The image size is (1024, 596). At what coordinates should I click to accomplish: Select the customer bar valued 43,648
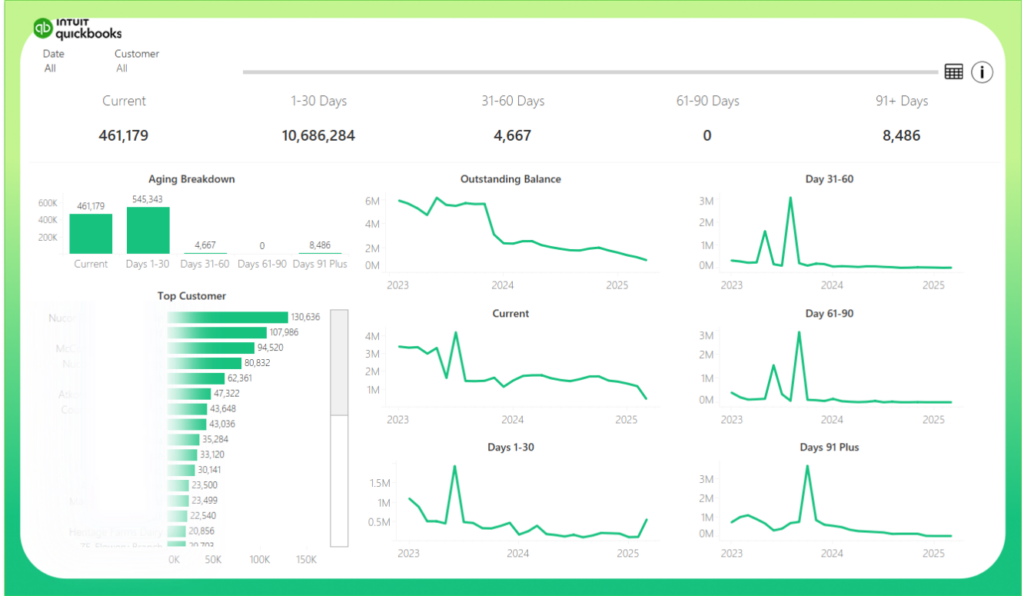187,409
